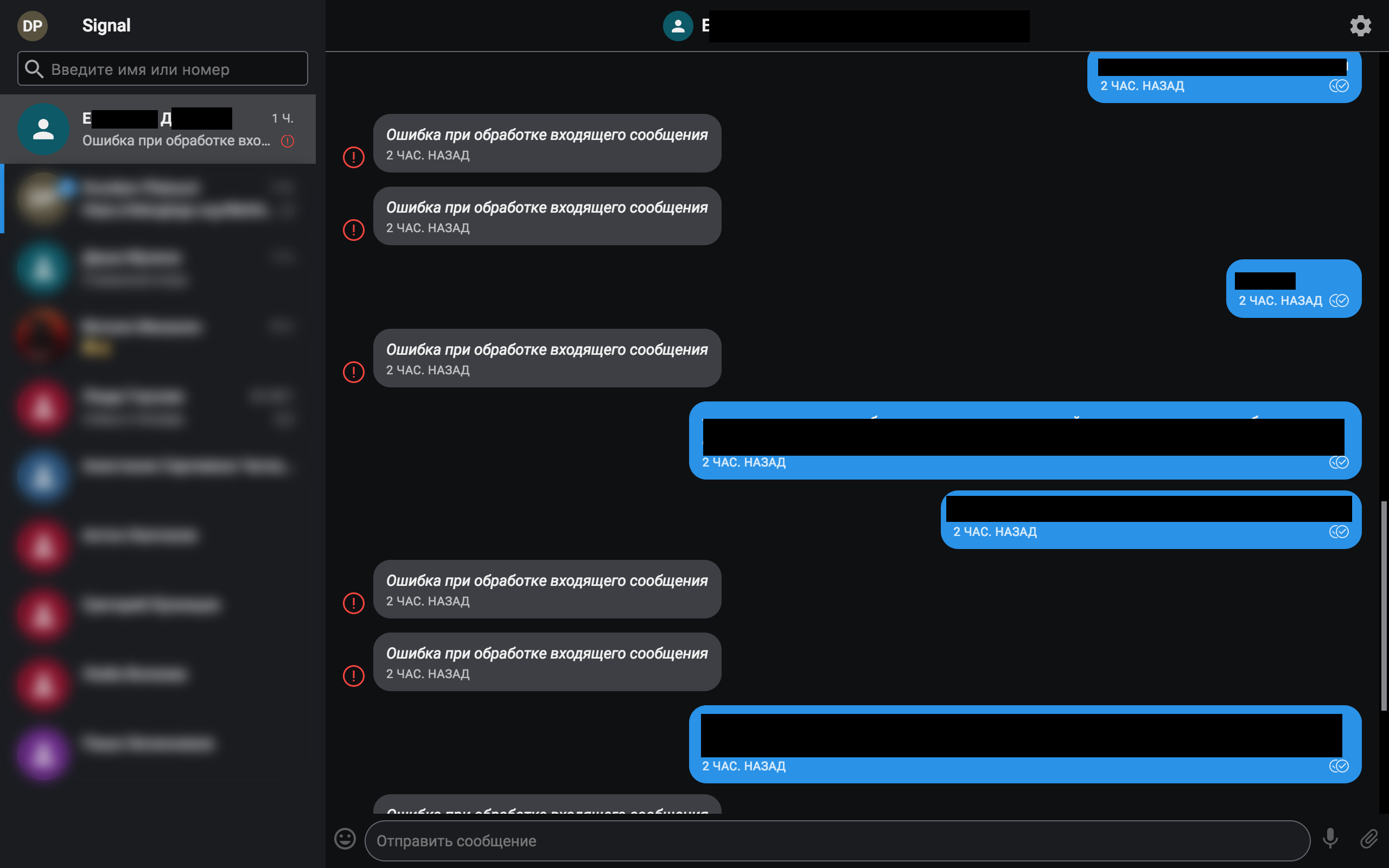Click the search magnifier icon

34,68
